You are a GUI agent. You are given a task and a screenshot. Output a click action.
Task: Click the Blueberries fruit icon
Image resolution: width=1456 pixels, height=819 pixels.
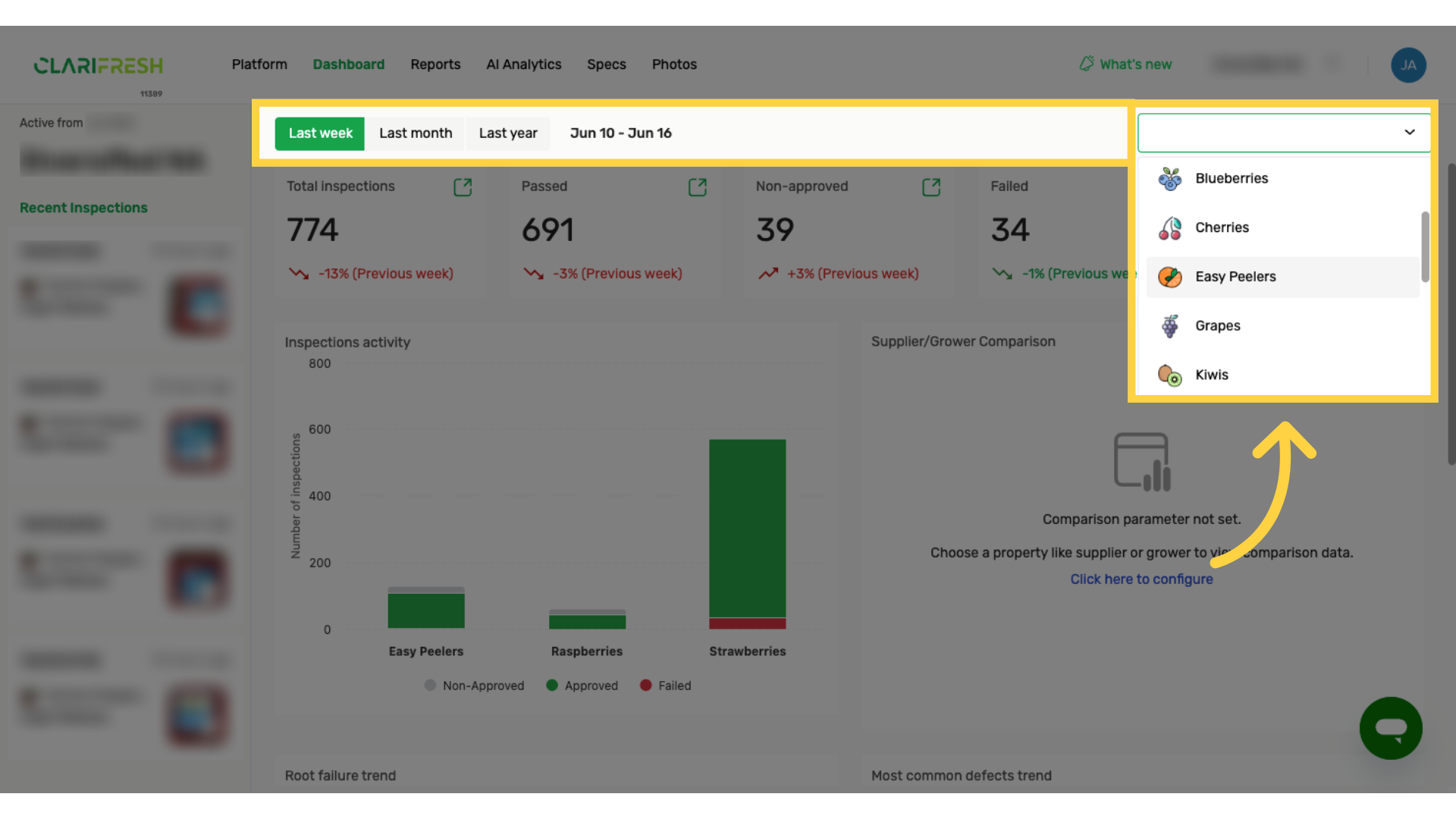tap(1169, 179)
